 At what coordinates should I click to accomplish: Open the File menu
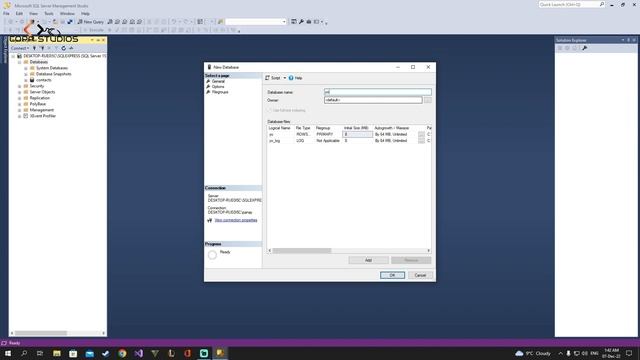coord(6,13)
